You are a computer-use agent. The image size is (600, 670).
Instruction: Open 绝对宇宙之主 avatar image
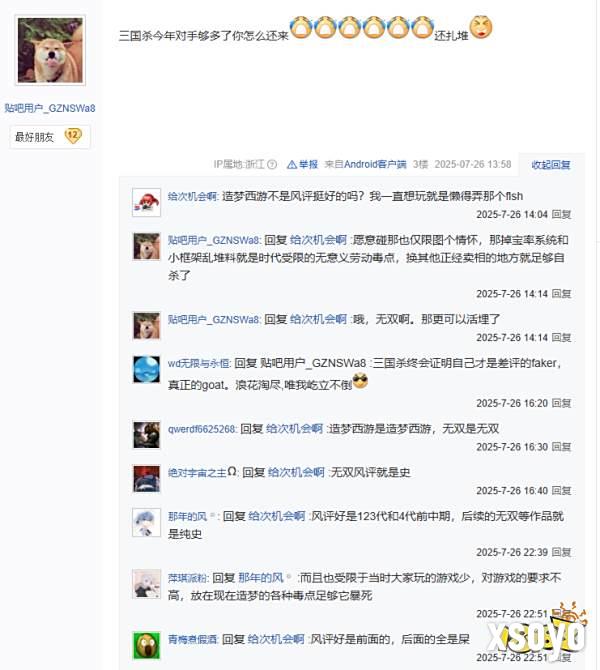pyautogui.click(x=147, y=479)
